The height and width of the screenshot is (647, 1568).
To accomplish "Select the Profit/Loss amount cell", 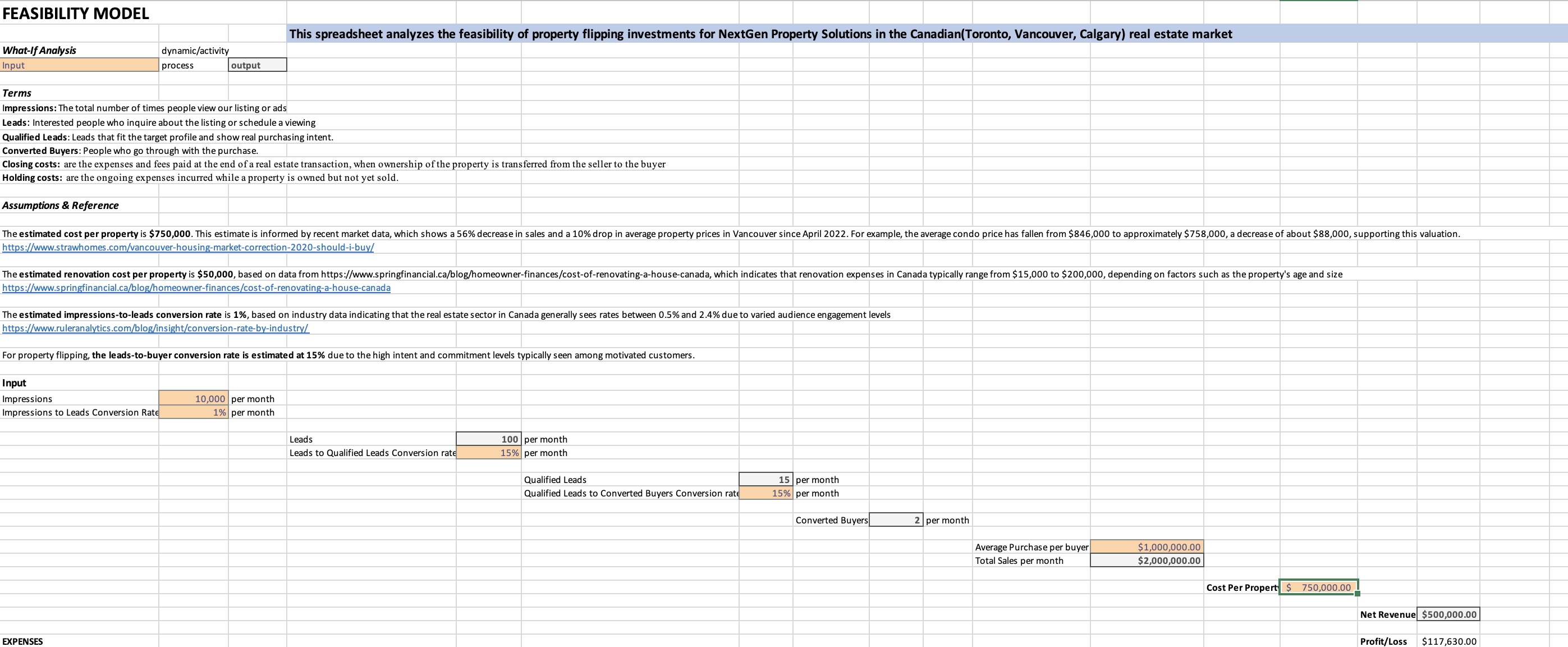I will click(1449, 640).
